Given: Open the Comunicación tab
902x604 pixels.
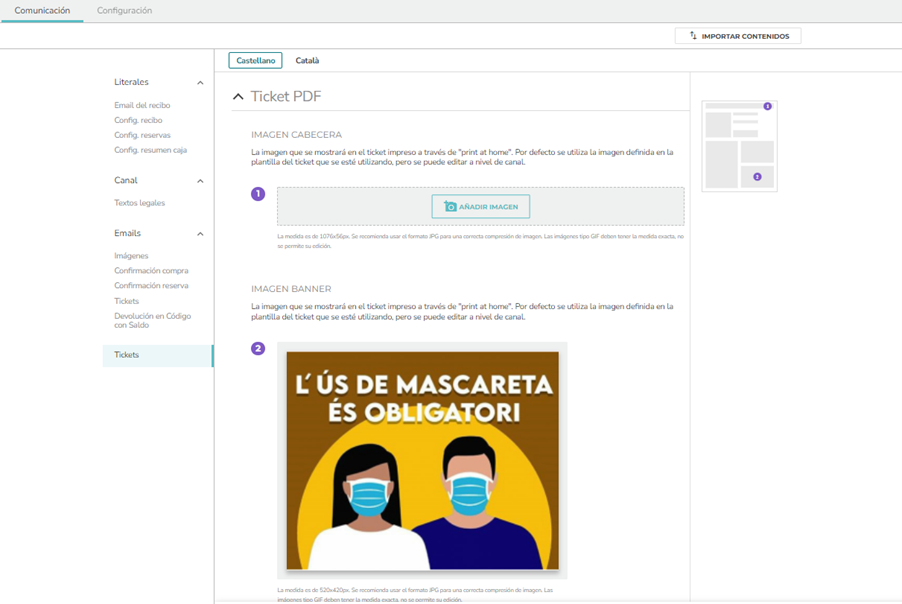Looking at the screenshot, I should click(x=42, y=10).
